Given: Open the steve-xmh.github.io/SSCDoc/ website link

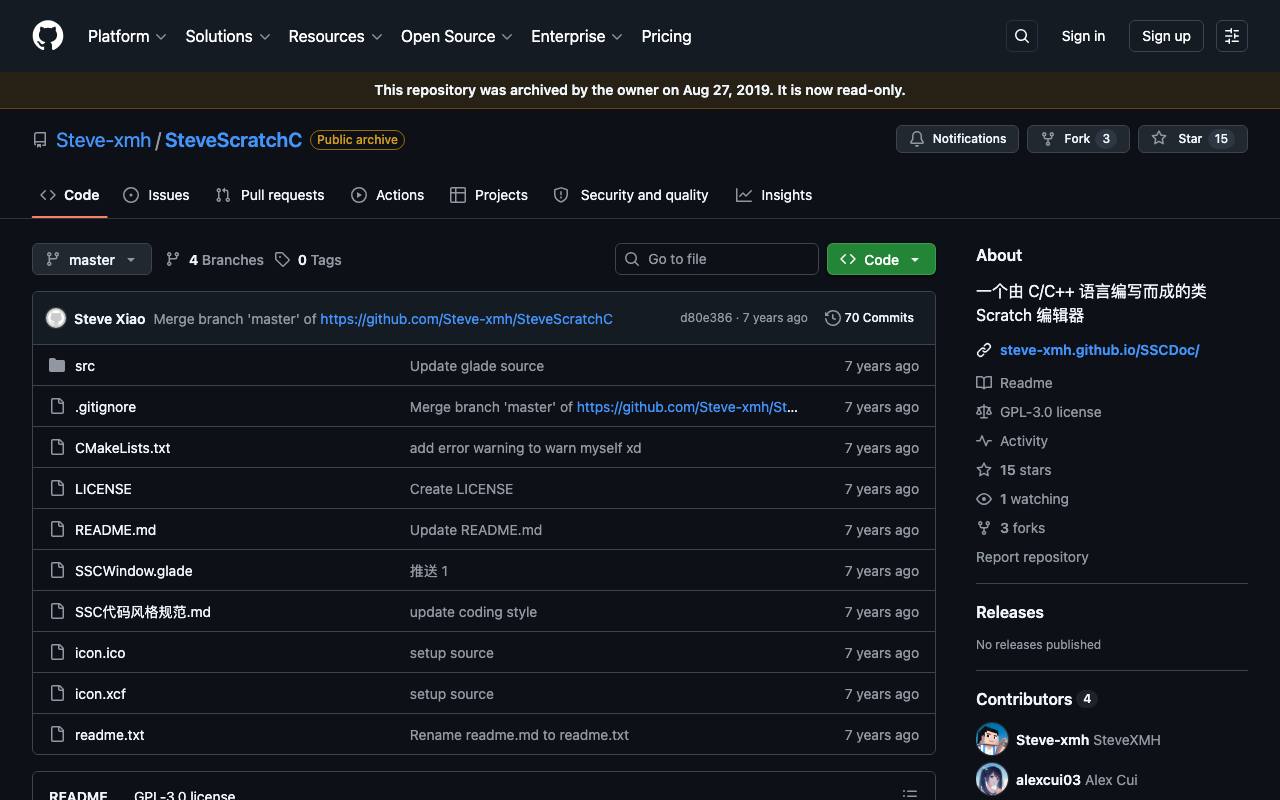Looking at the screenshot, I should pyautogui.click(x=1100, y=350).
